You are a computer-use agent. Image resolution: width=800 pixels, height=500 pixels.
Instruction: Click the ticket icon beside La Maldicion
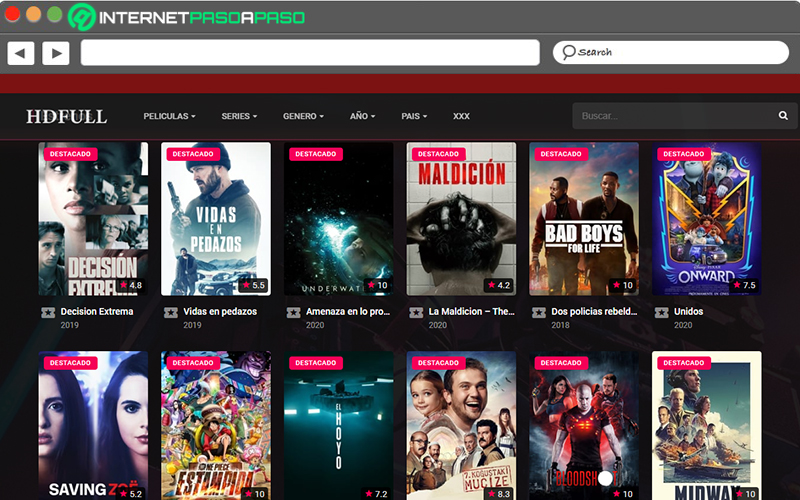(416, 312)
